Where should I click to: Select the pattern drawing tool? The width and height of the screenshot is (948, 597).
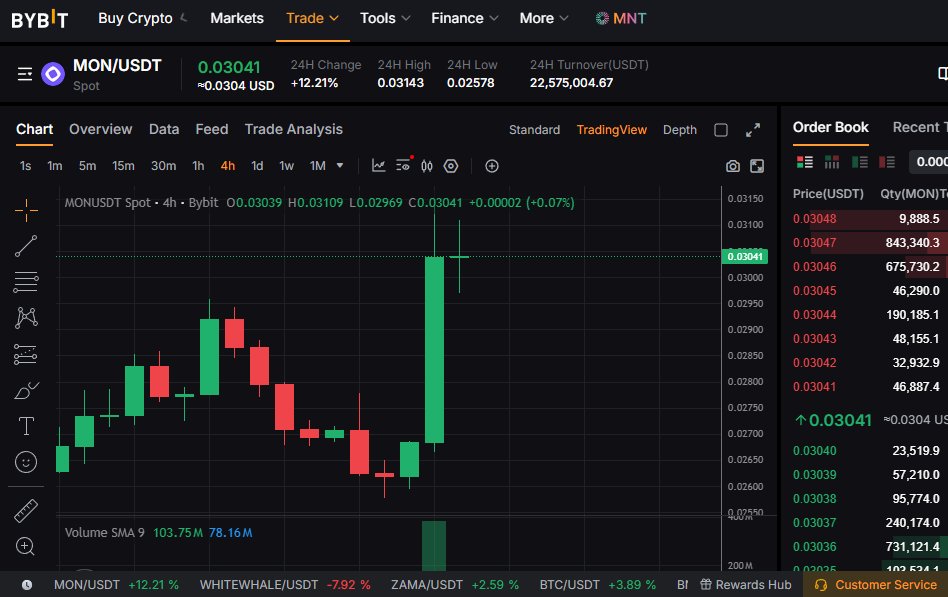click(26, 318)
